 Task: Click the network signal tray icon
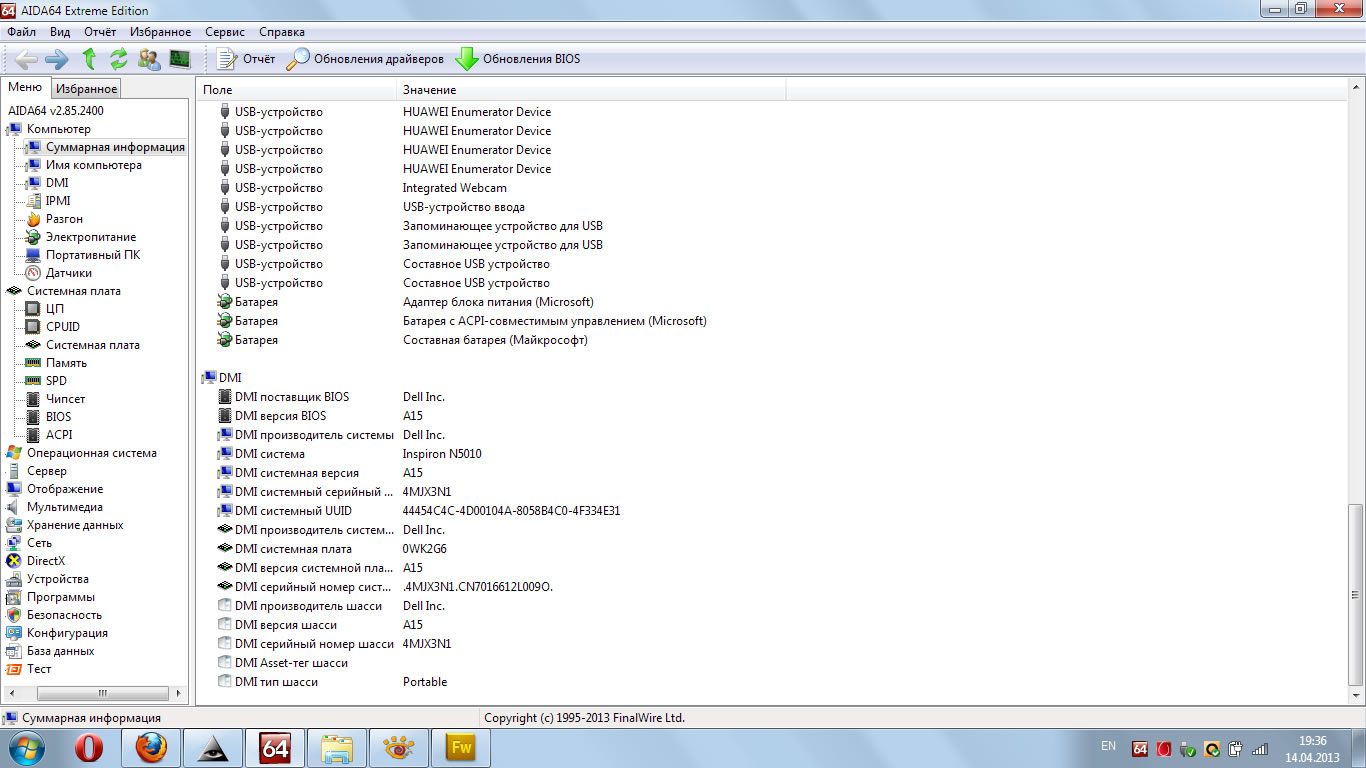point(1260,748)
